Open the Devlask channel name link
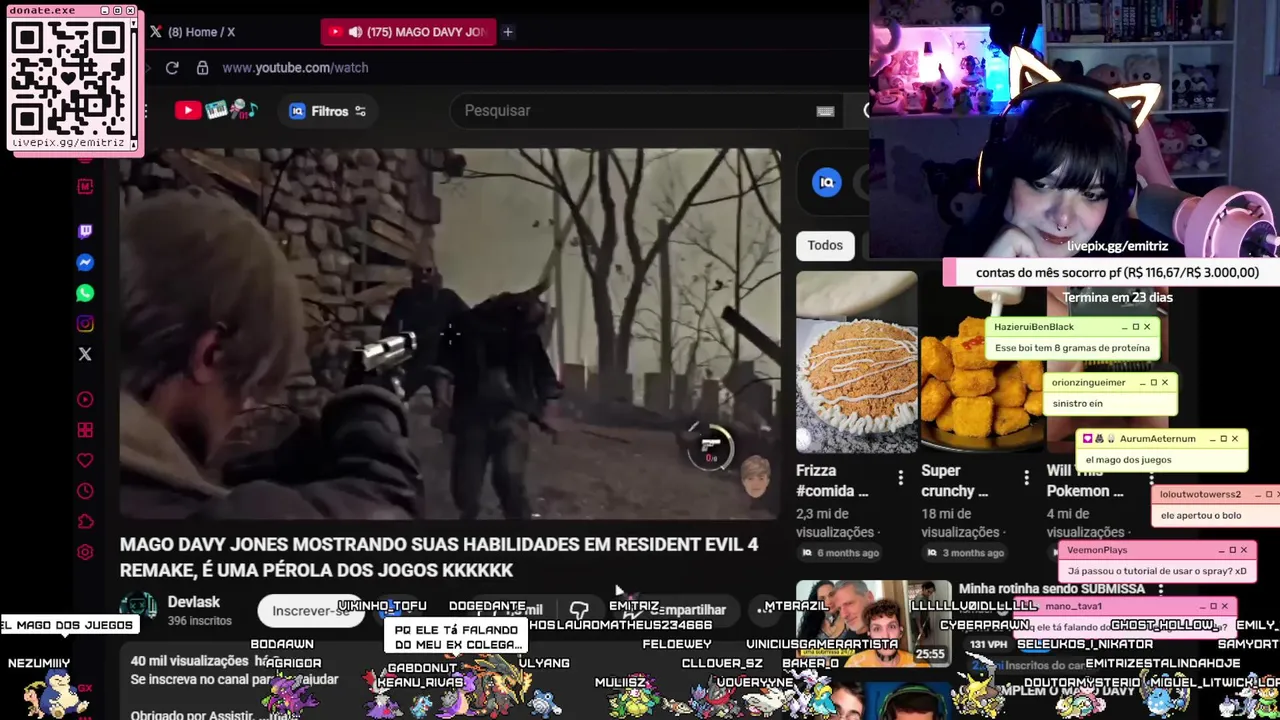The image size is (1280, 720). pos(194,602)
